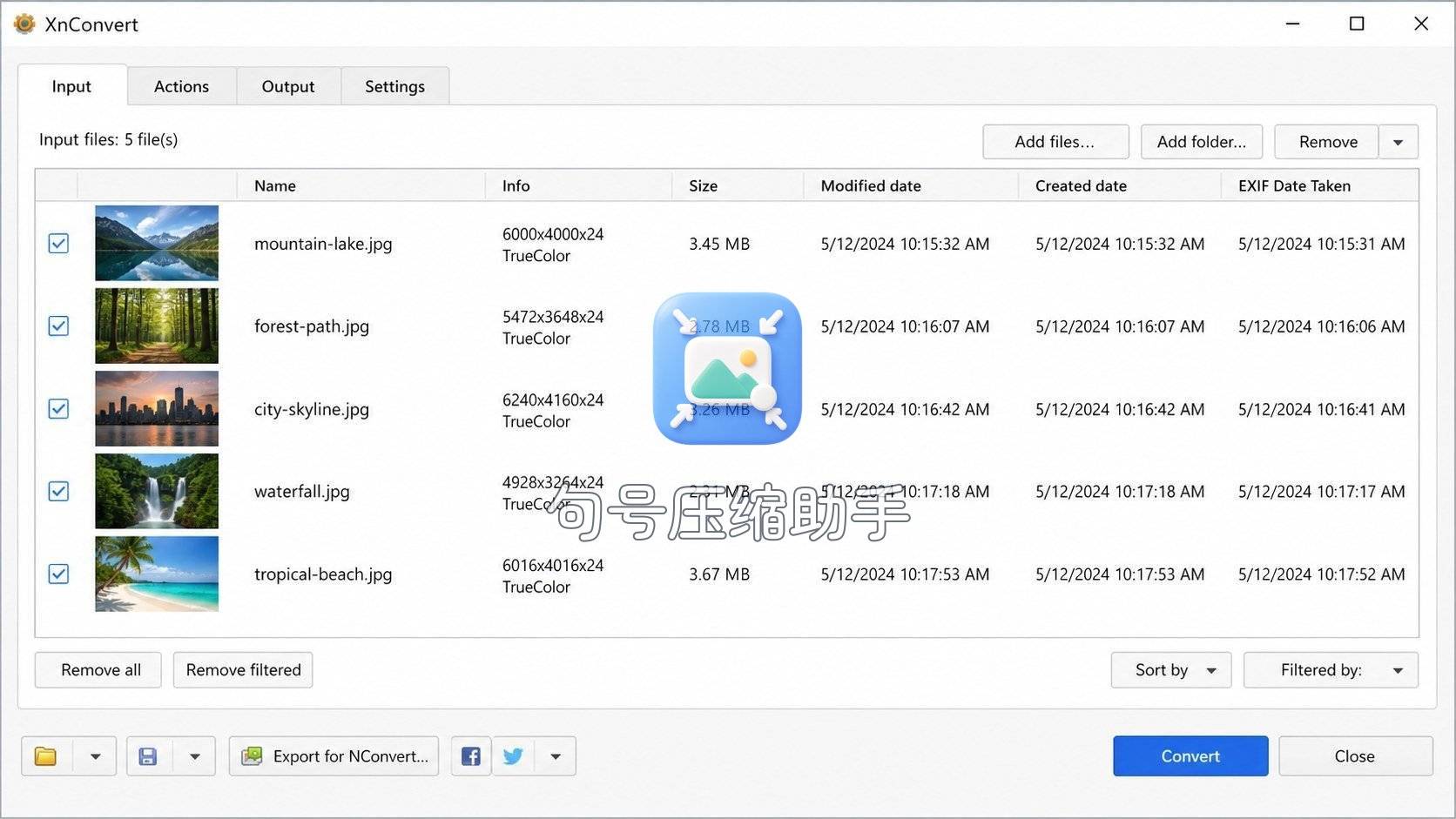
Task: Select file name city-skyline.jpg
Action: tap(312, 410)
